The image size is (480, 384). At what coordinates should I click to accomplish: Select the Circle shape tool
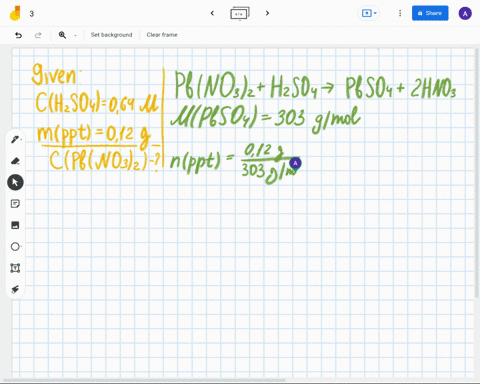(15, 247)
